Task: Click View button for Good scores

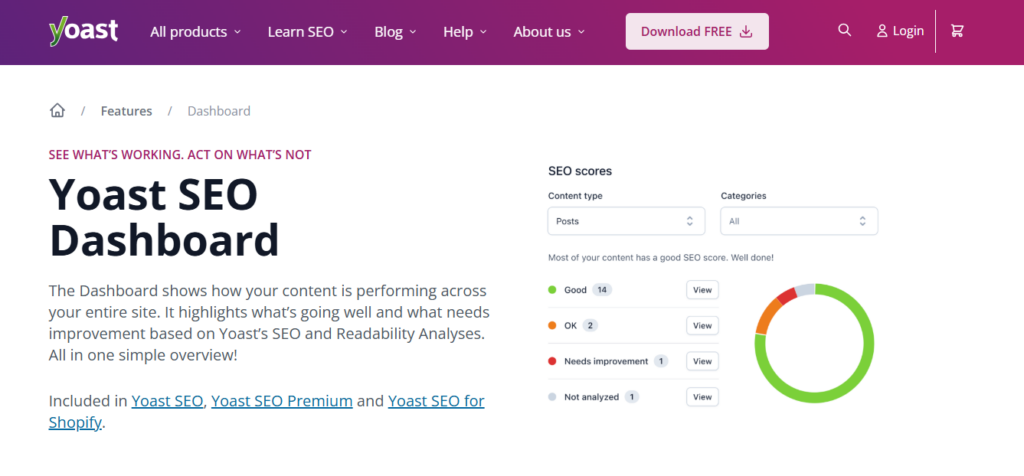Action: tap(702, 290)
